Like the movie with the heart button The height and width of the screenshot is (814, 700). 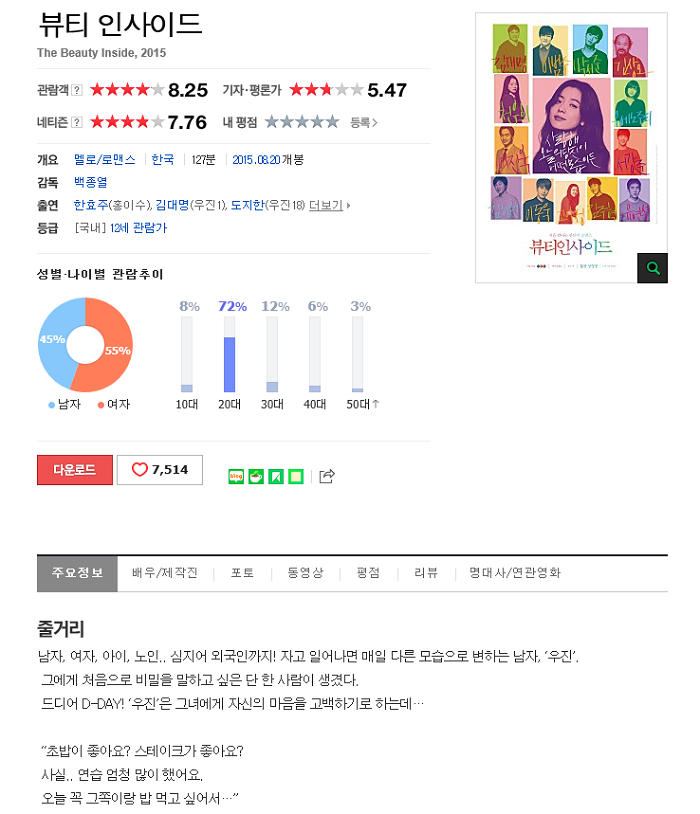point(160,470)
